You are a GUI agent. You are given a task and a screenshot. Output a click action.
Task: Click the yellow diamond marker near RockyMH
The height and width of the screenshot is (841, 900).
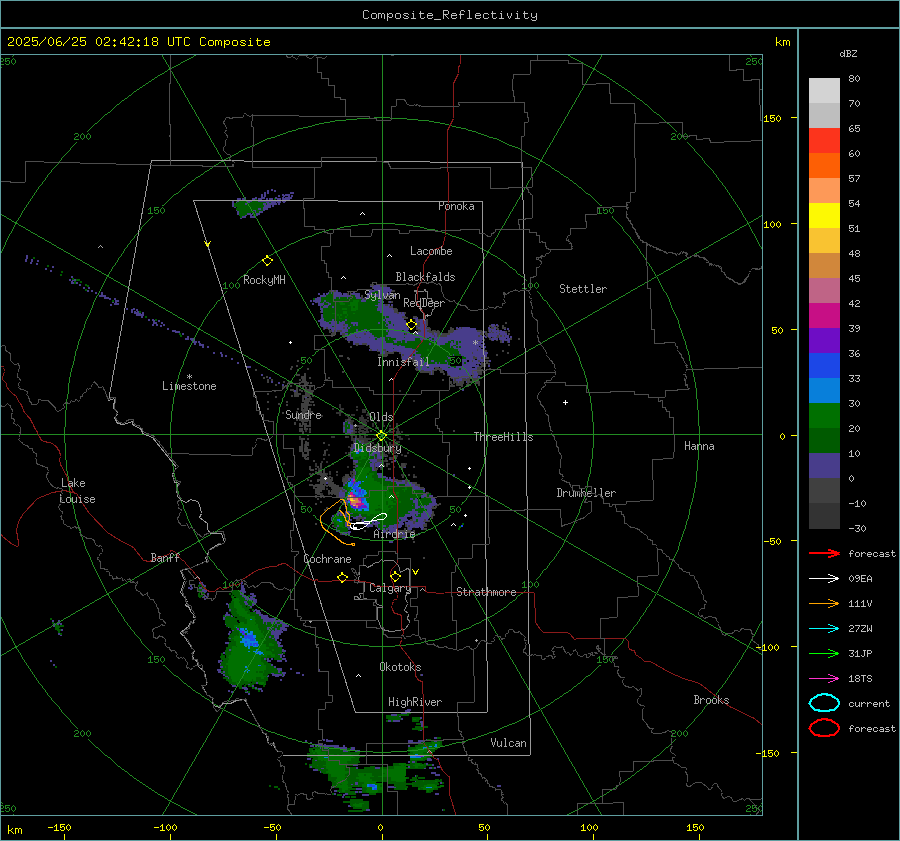coord(267,261)
